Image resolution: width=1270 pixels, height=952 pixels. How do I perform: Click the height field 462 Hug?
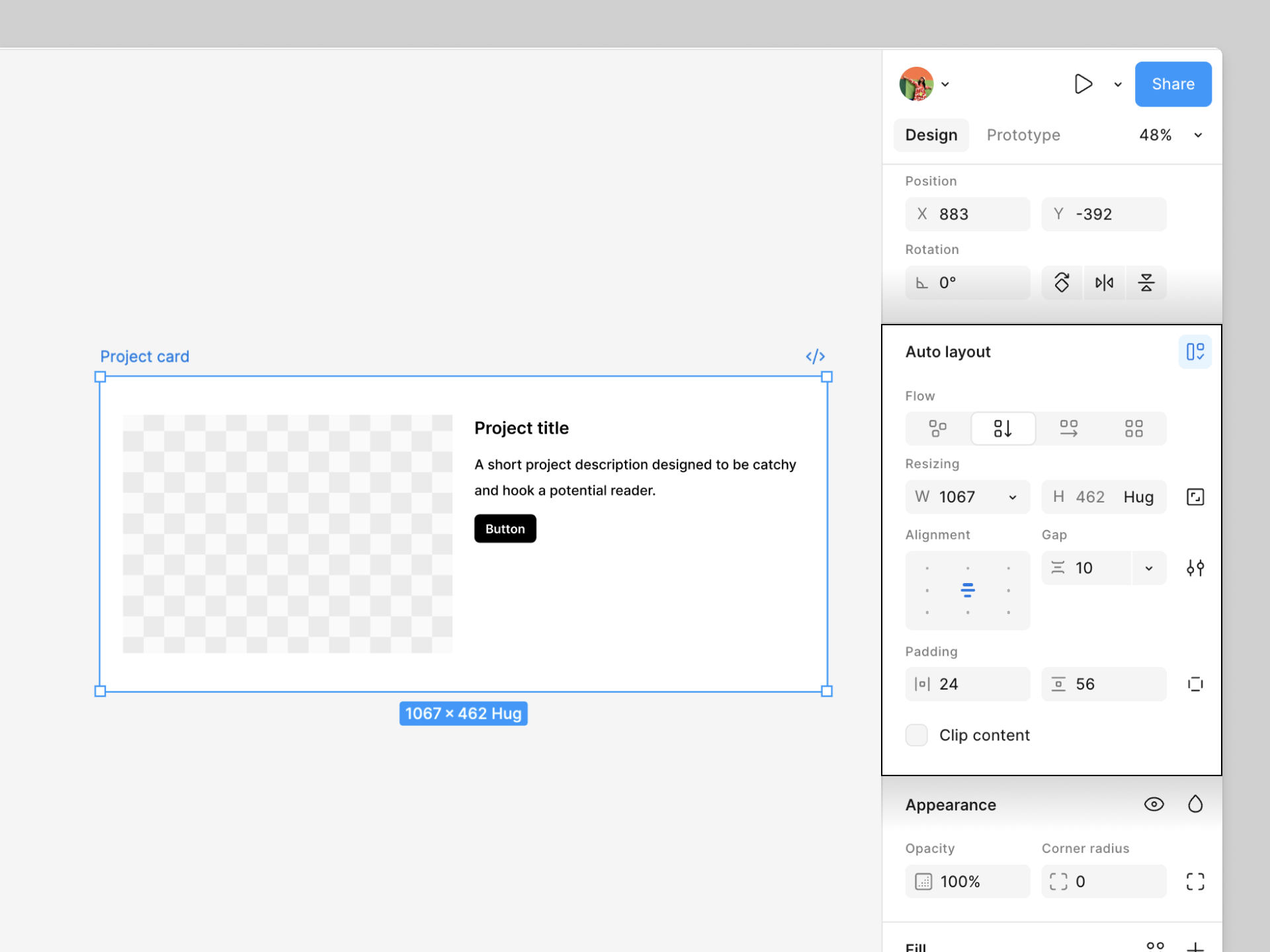point(1103,497)
